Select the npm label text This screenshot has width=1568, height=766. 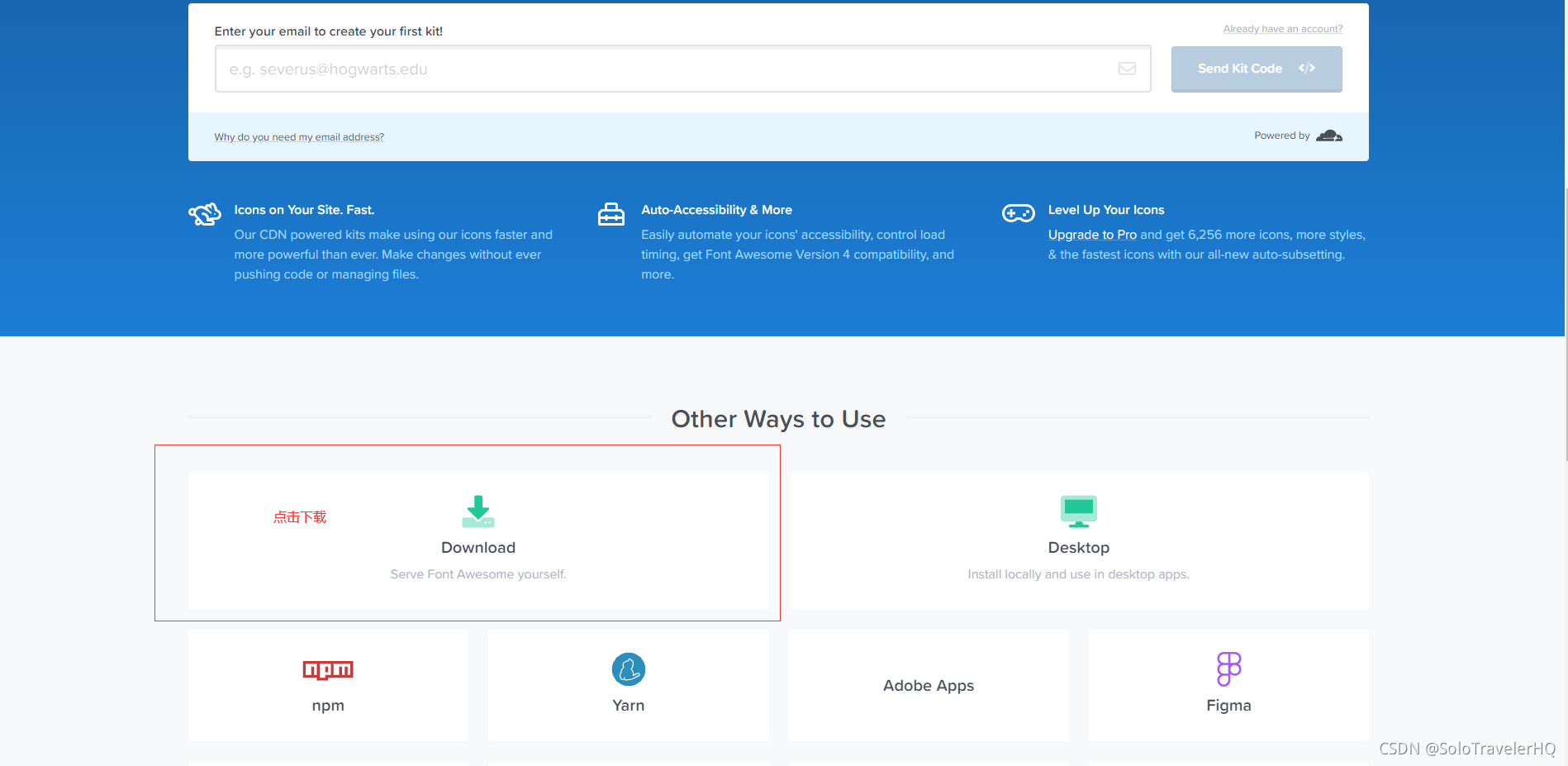[x=328, y=706]
